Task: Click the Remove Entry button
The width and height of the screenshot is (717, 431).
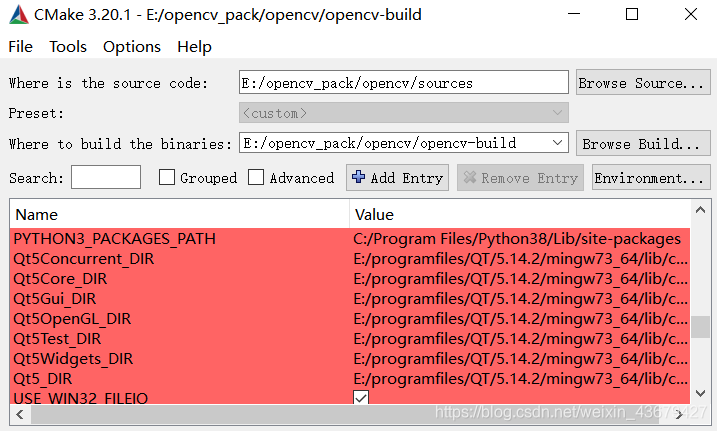Action: point(520,178)
